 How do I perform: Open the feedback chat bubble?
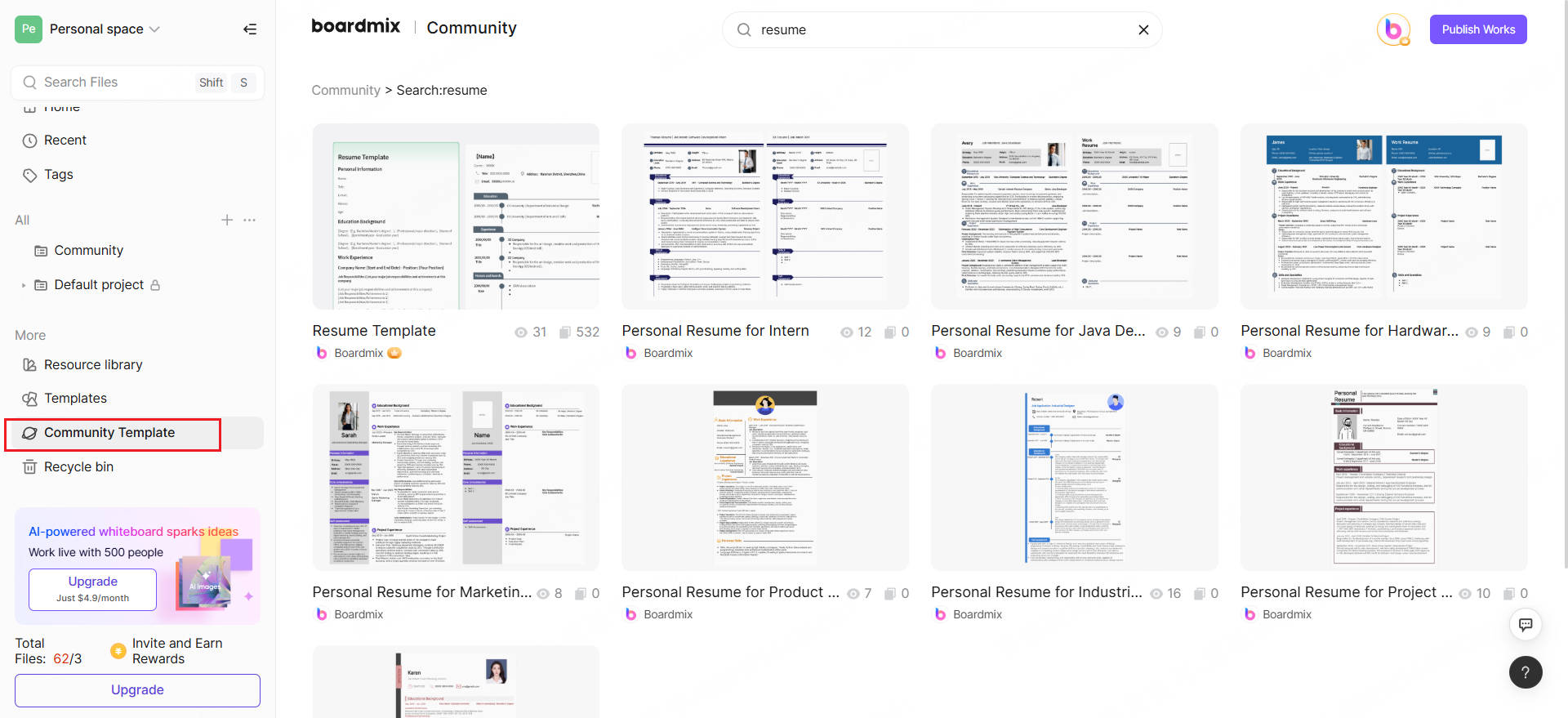pos(1525,625)
